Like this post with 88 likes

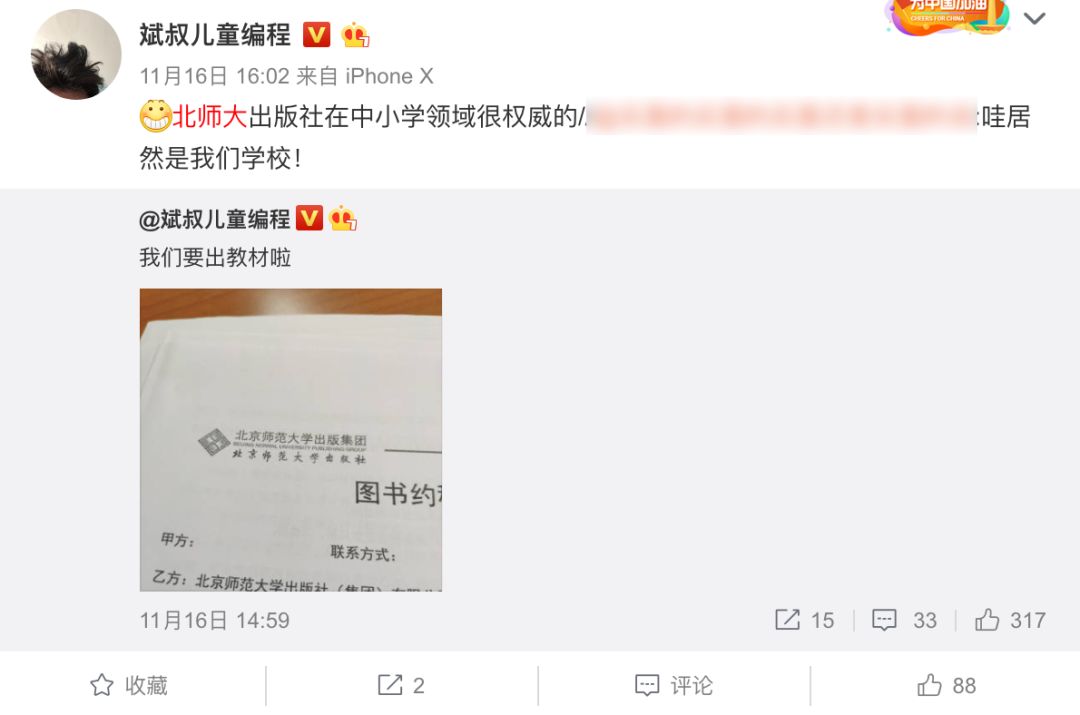[x=946, y=685]
